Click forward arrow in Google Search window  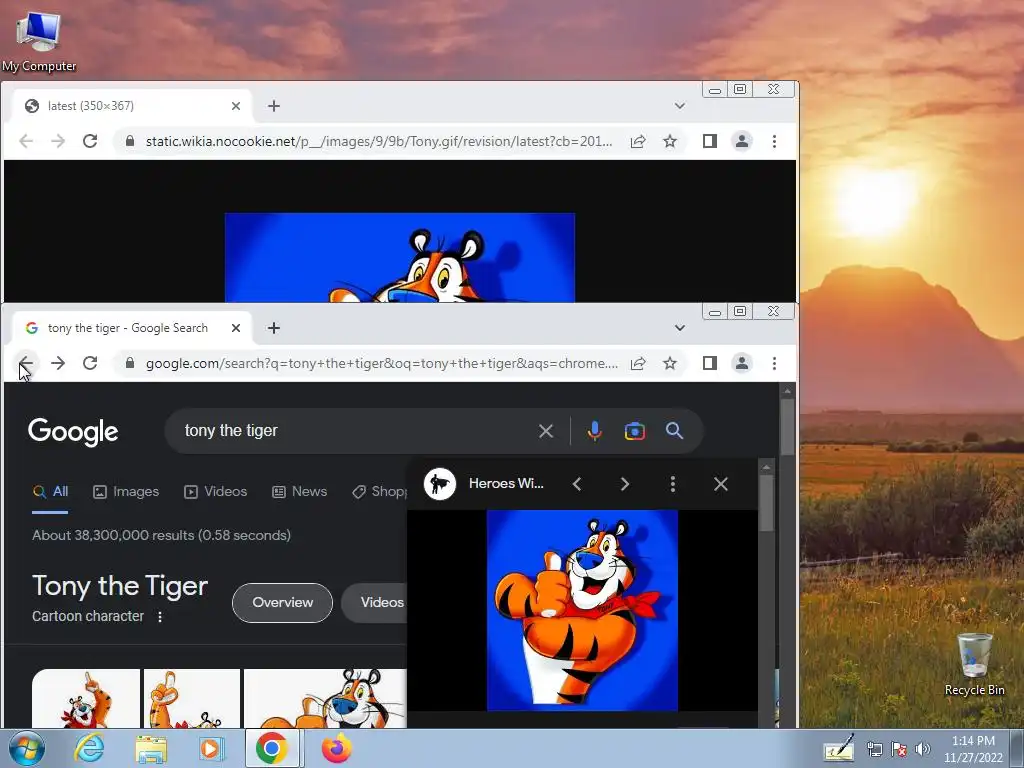58,363
